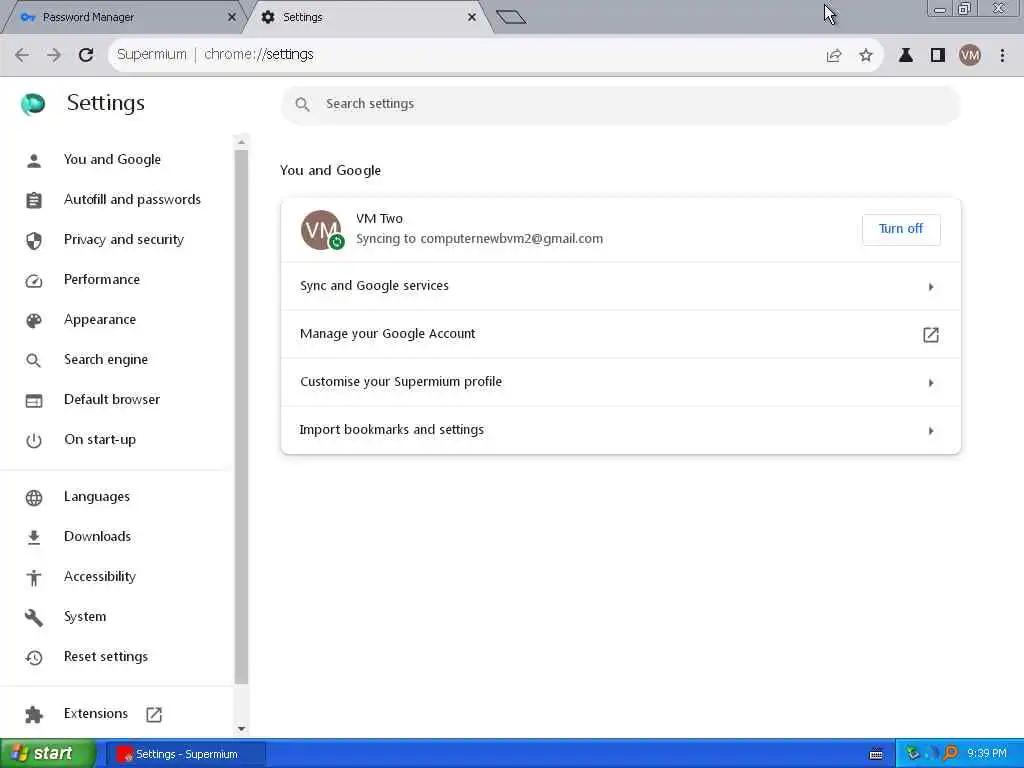The image size is (1024, 768).
Task: Click the palette icon for Appearance
Action: tap(34, 320)
